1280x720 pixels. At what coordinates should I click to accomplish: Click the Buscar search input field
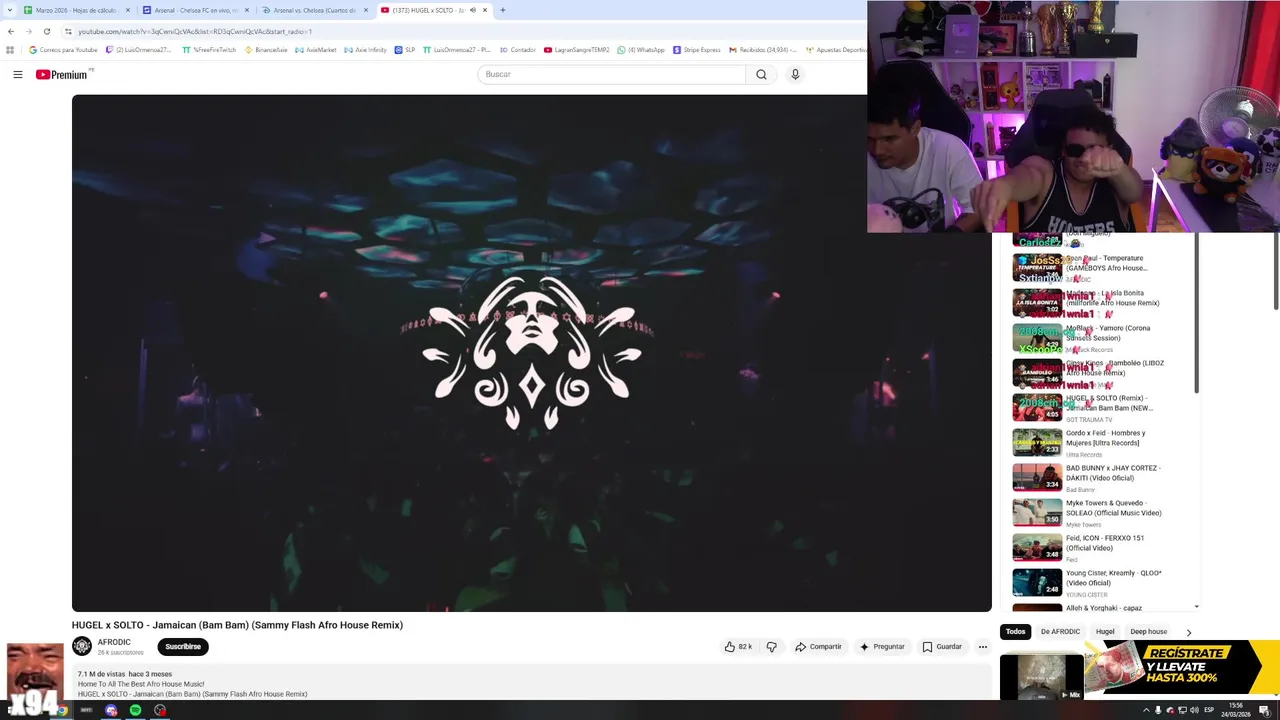[x=612, y=74]
